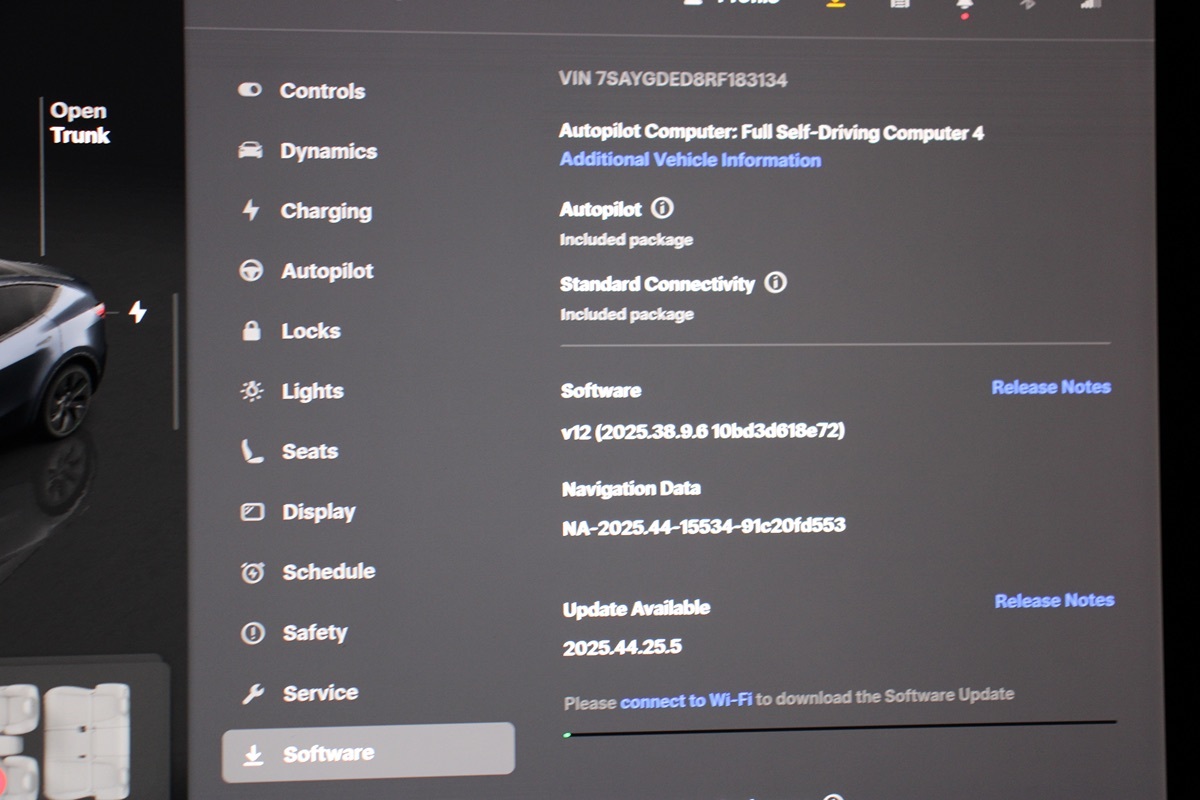View Release Notes for current Software
The height and width of the screenshot is (800, 1200).
[1051, 387]
